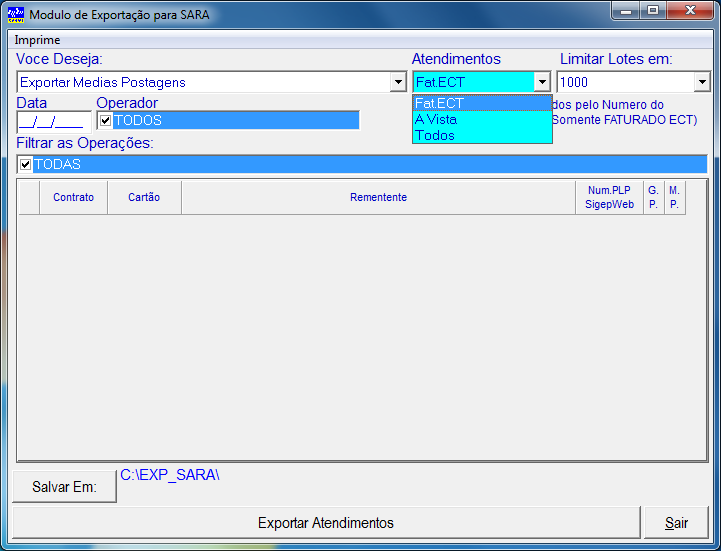
Task: Minimize the Modulo de Exportação window
Action: click(x=626, y=11)
